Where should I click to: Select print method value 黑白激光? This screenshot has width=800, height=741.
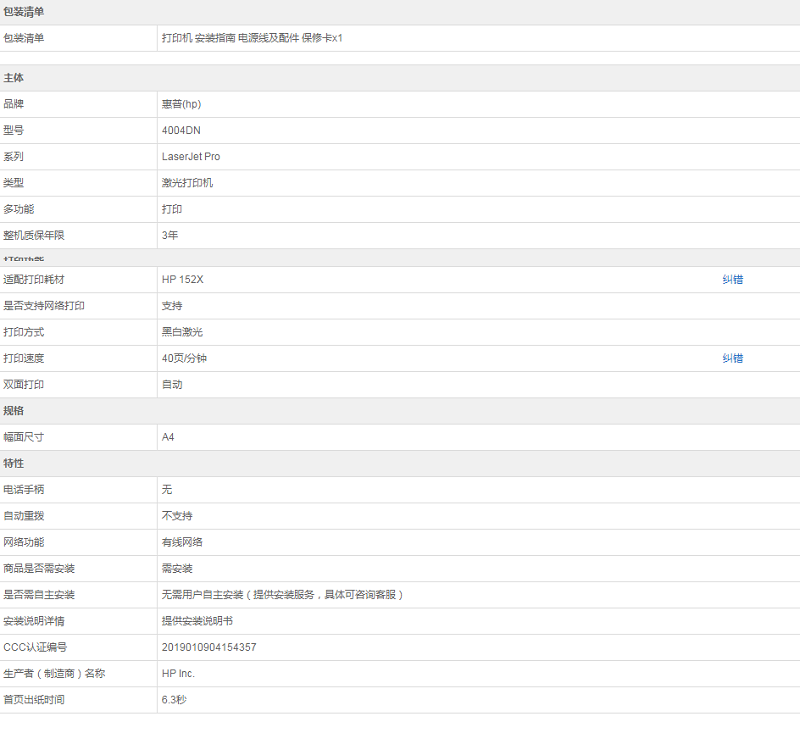pyautogui.click(x=182, y=332)
